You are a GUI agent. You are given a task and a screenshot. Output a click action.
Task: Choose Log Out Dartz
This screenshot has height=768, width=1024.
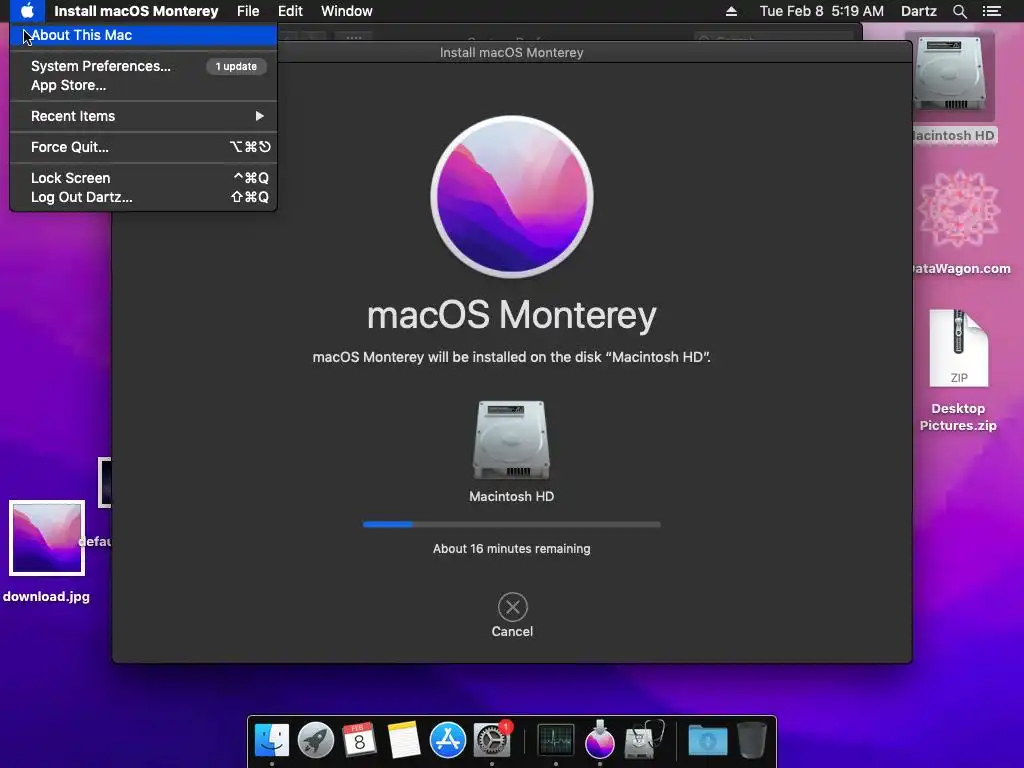(x=143, y=197)
